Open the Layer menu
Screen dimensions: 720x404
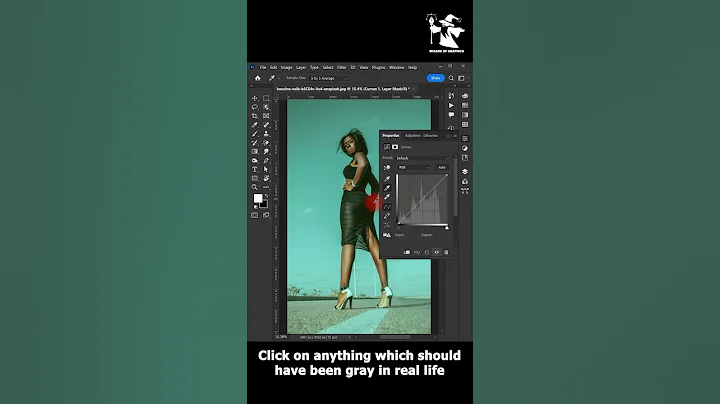pos(301,67)
